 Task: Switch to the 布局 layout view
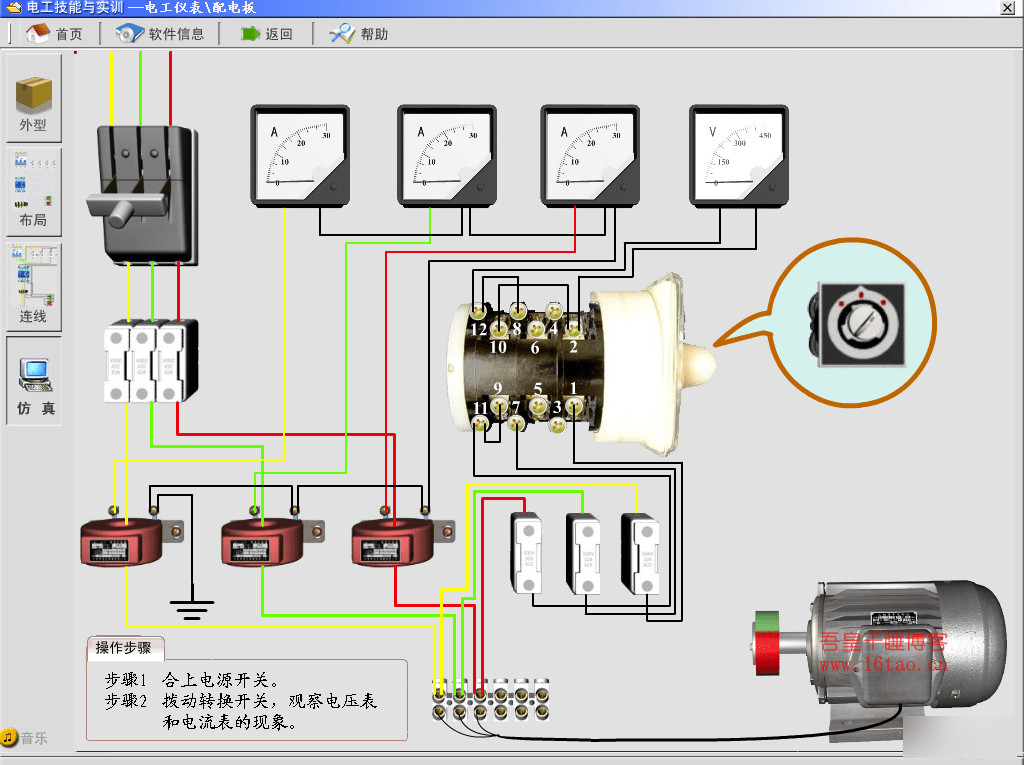click(x=33, y=188)
